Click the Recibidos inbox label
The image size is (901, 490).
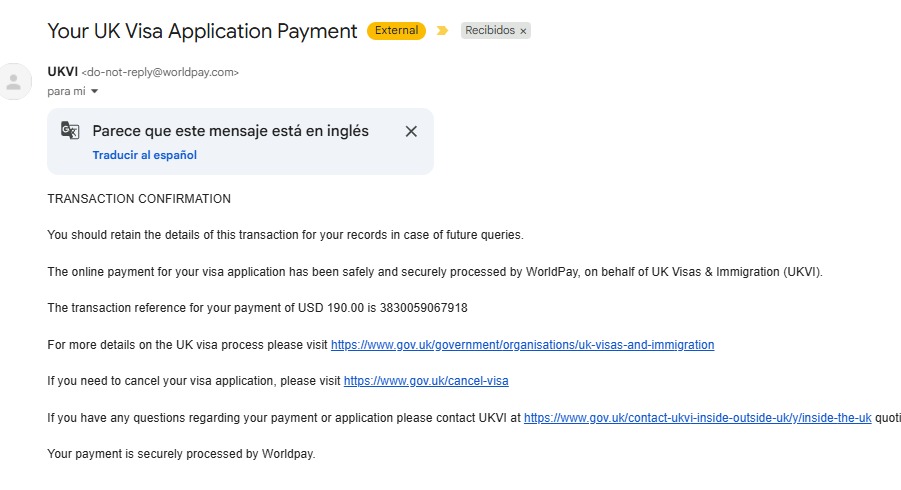[x=490, y=30]
